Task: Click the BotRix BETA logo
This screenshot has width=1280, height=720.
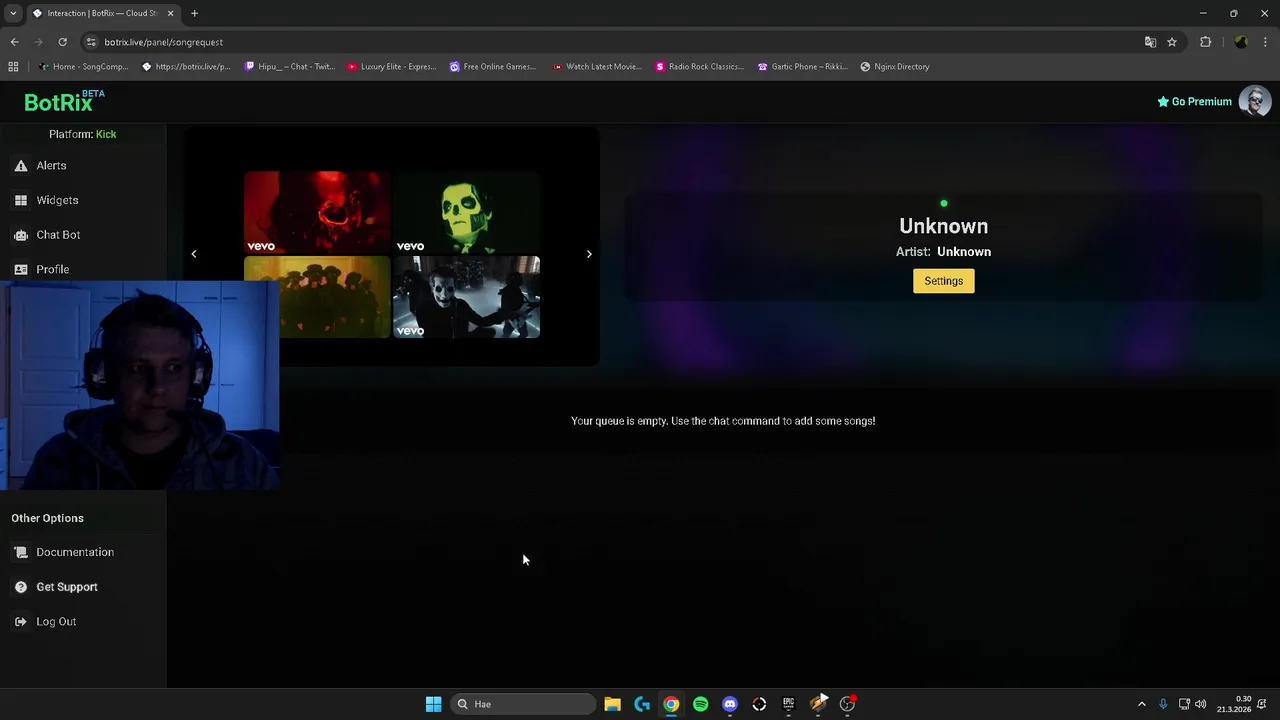Action: (x=64, y=101)
